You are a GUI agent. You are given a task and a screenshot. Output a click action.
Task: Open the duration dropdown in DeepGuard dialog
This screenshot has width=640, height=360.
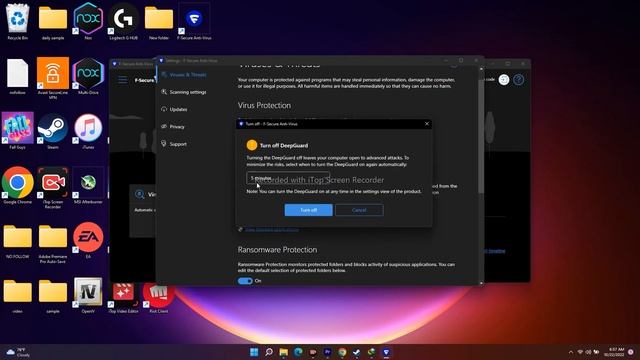coord(288,178)
